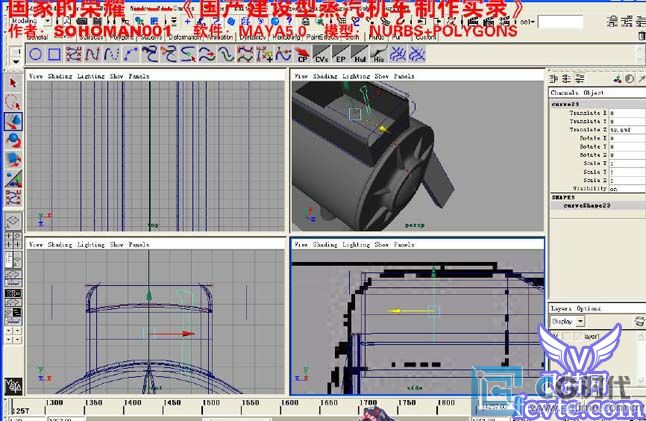The width and height of the screenshot is (646, 421).
Task: Select the NURBS circle shelf icon
Action: 36,54
